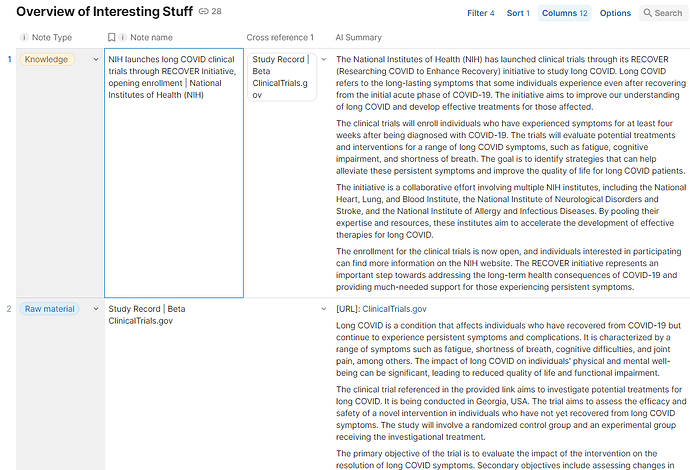Select the Knowledge note type tag
Screen dimensions: 690x470
coord(46,60)
